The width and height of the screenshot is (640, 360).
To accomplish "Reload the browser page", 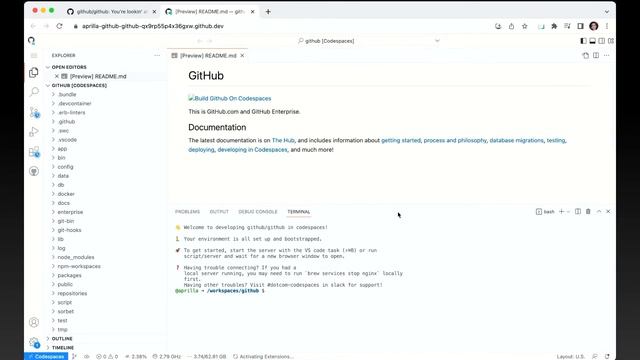I will click(60, 26).
